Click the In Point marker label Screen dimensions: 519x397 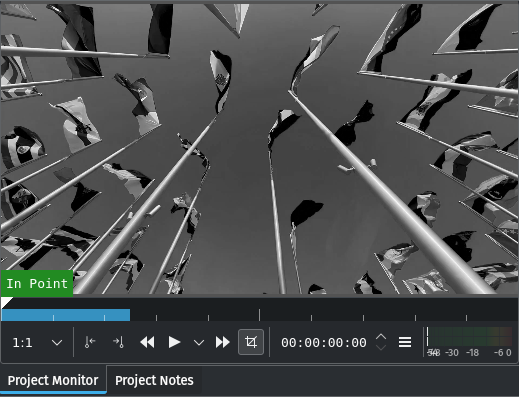tap(37, 283)
